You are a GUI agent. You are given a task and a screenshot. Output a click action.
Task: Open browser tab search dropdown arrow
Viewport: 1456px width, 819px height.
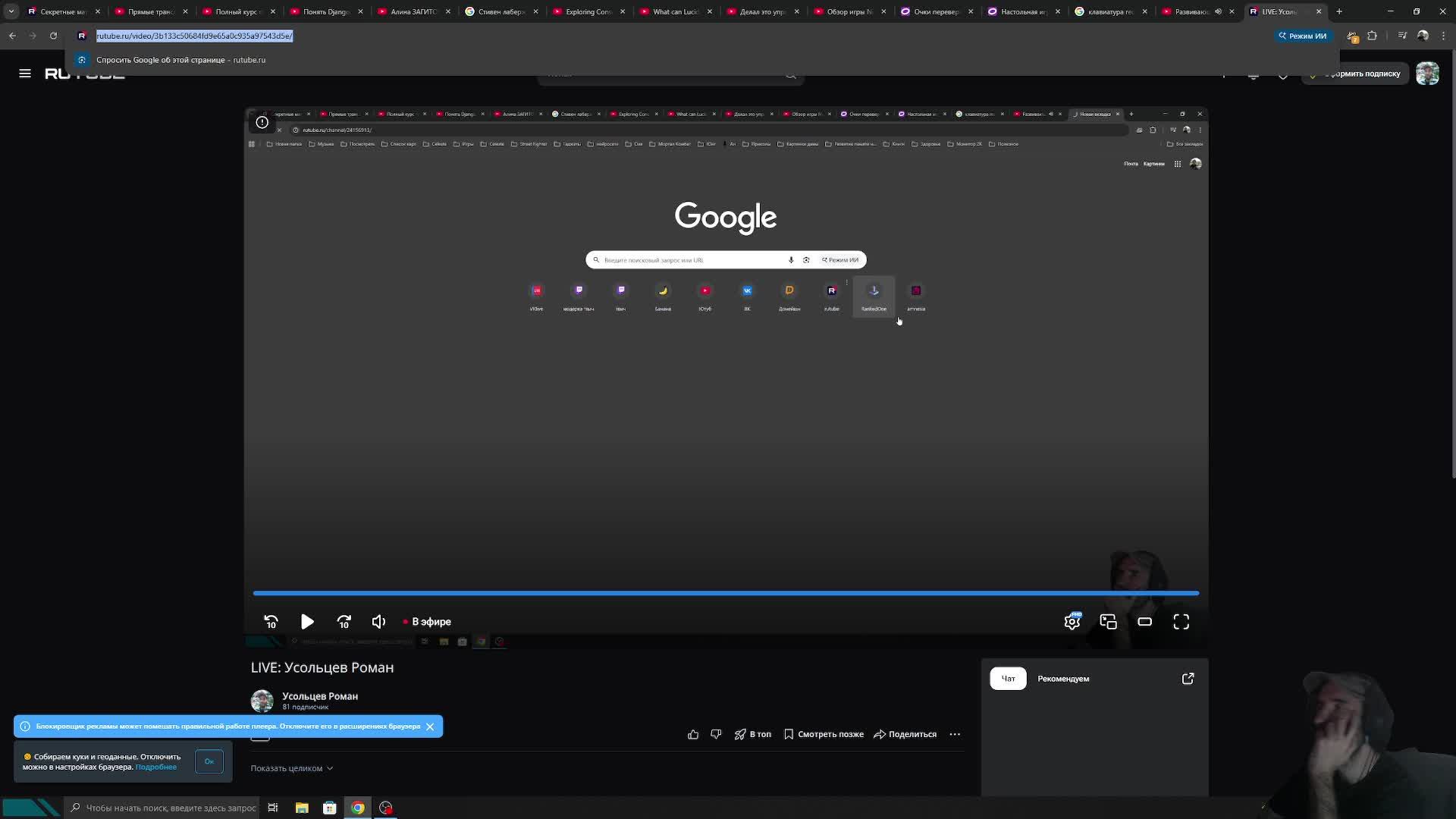tap(11, 11)
